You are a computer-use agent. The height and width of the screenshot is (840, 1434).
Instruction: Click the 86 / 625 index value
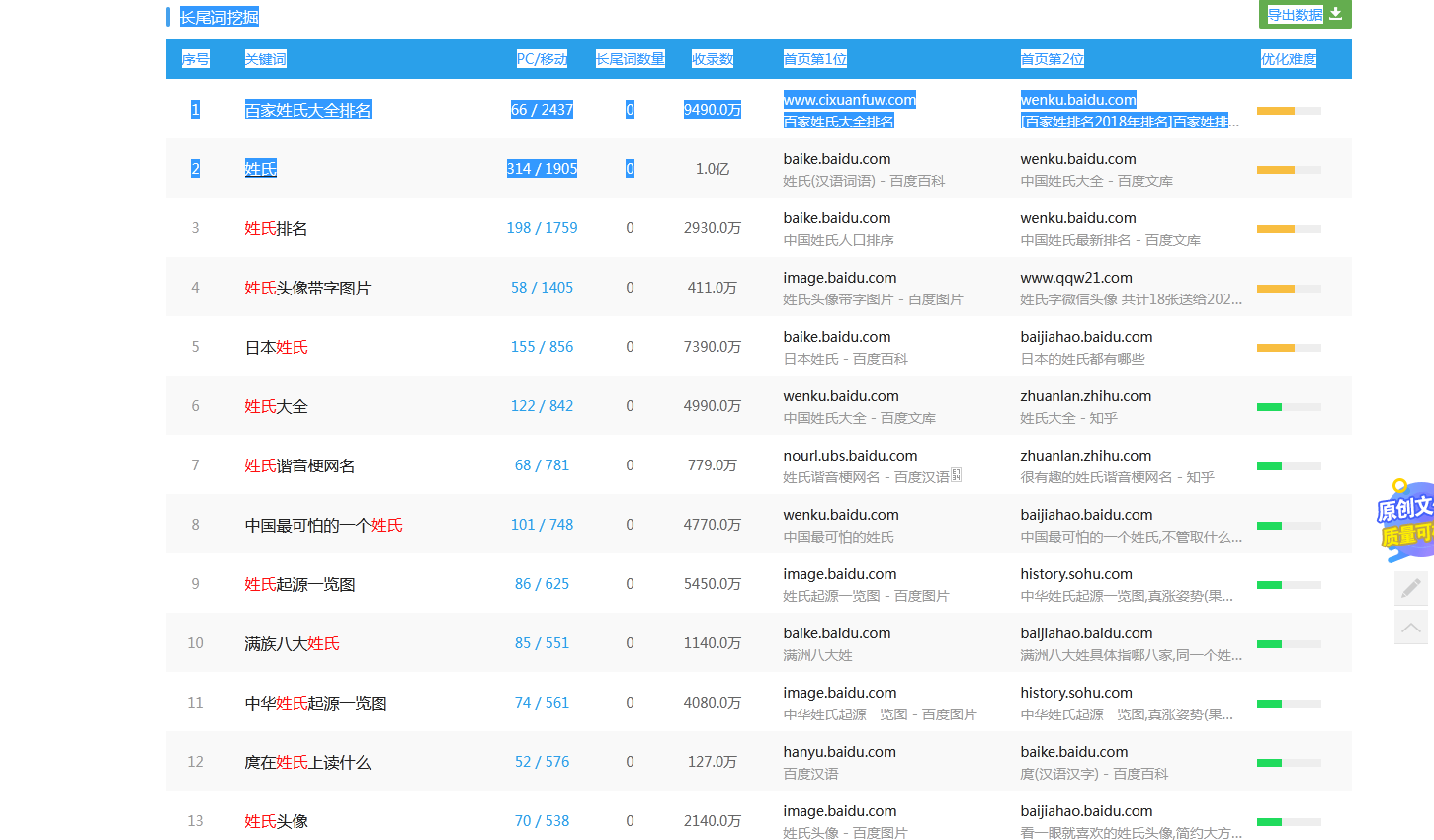coord(542,584)
